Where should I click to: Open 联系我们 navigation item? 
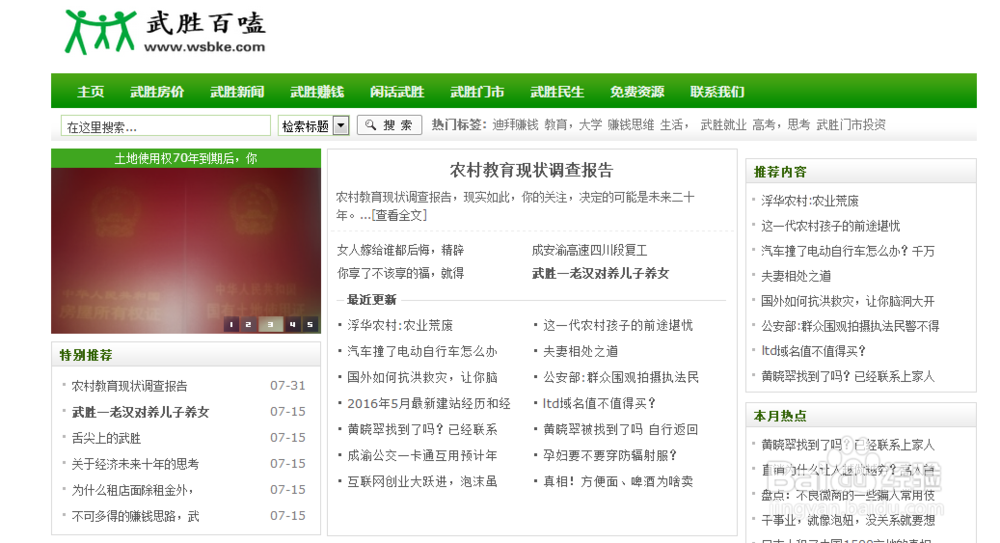coord(717,92)
